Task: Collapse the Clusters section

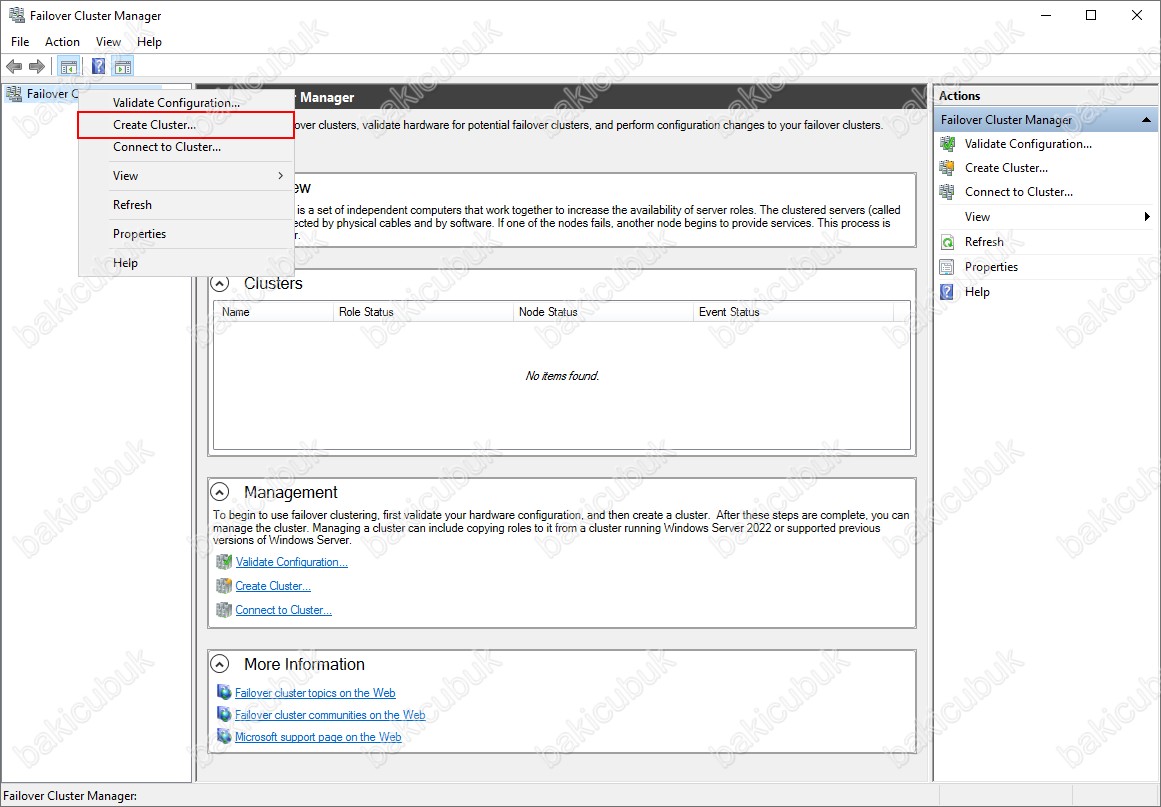Action: [x=220, y=284]
